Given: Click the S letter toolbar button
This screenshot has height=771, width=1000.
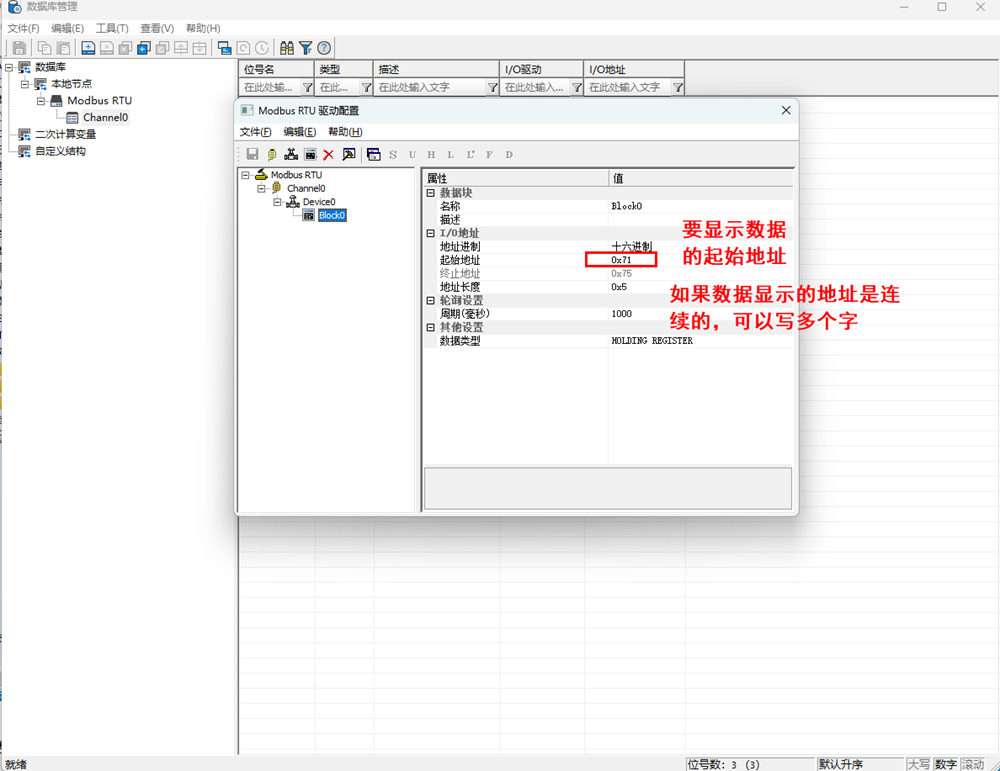Looking at the screenshot, I should point(393,154).
